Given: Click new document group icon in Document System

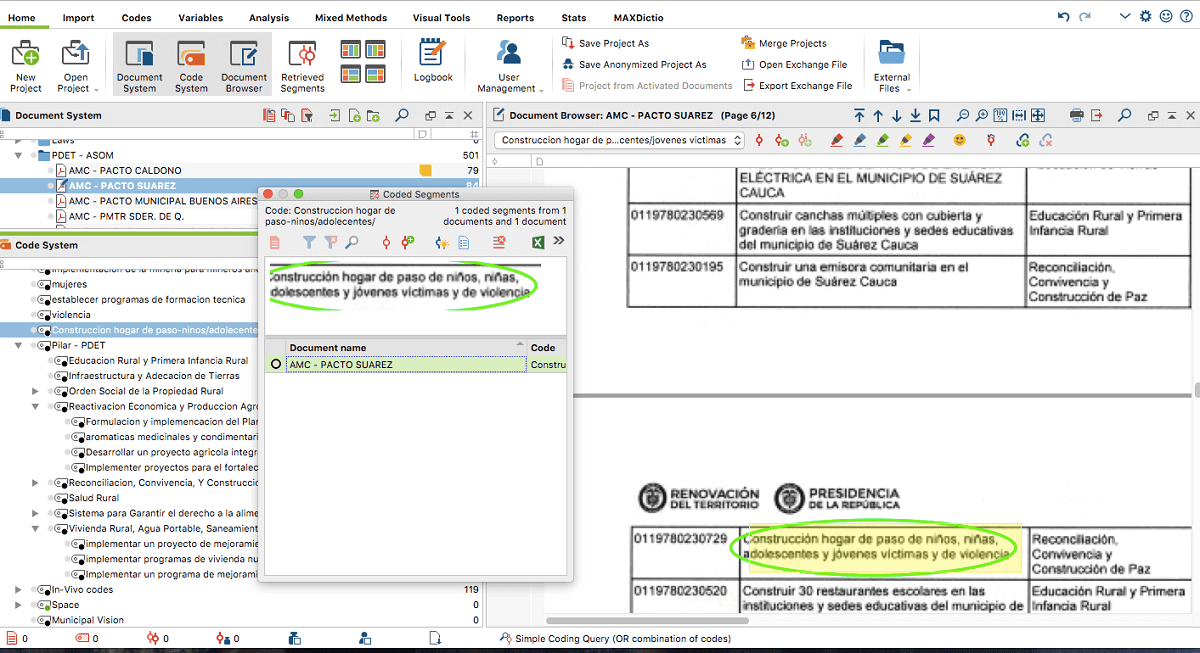Looking at the screenshot, I should [373, 115].
